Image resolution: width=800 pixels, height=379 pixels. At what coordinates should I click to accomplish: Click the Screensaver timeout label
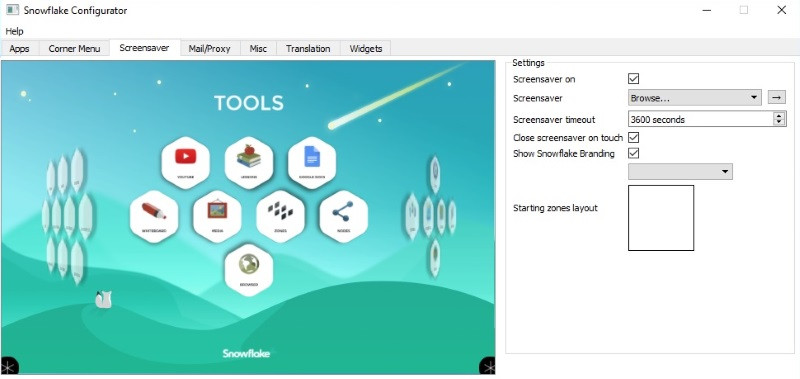[554, 120]
